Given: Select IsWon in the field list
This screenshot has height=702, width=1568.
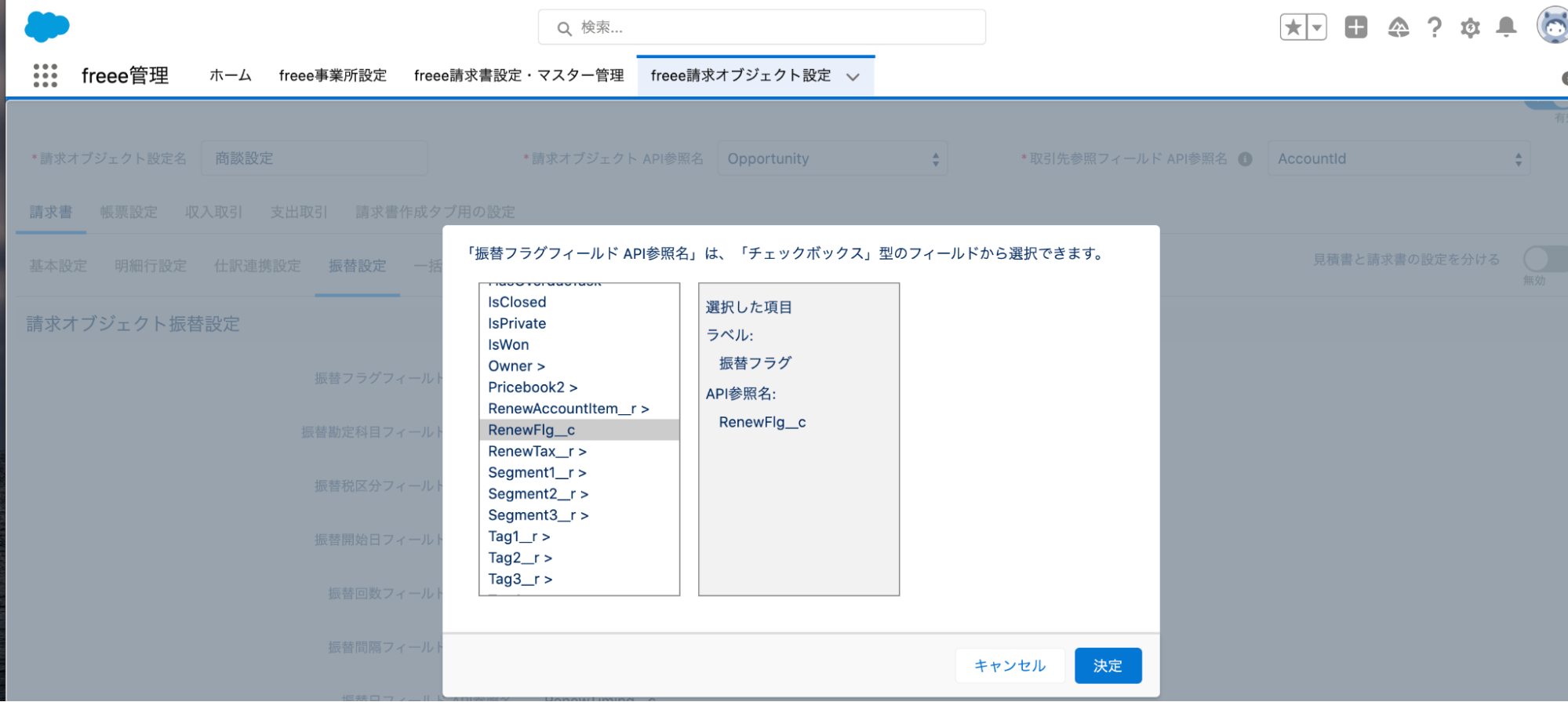Looking at the screenshot, I should [x=579, y=344].
